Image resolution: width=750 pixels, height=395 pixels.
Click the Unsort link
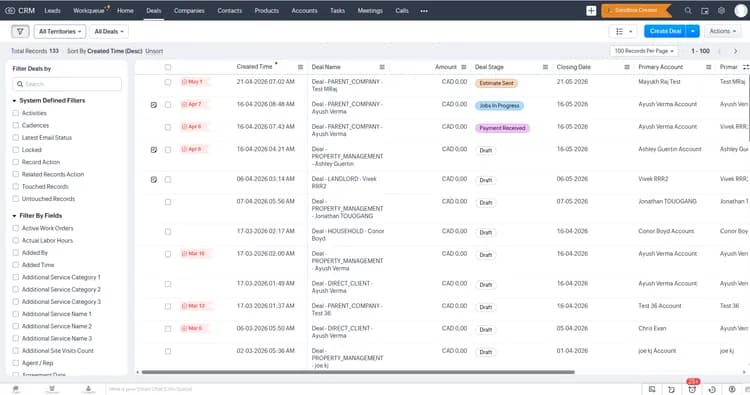click(x=154, y=51)
